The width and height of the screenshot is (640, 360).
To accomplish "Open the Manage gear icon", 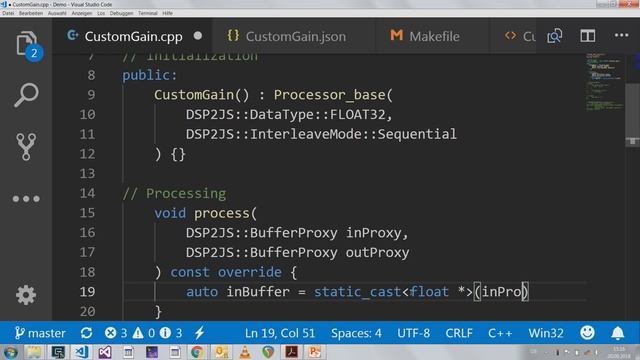I will pos(26,295).
